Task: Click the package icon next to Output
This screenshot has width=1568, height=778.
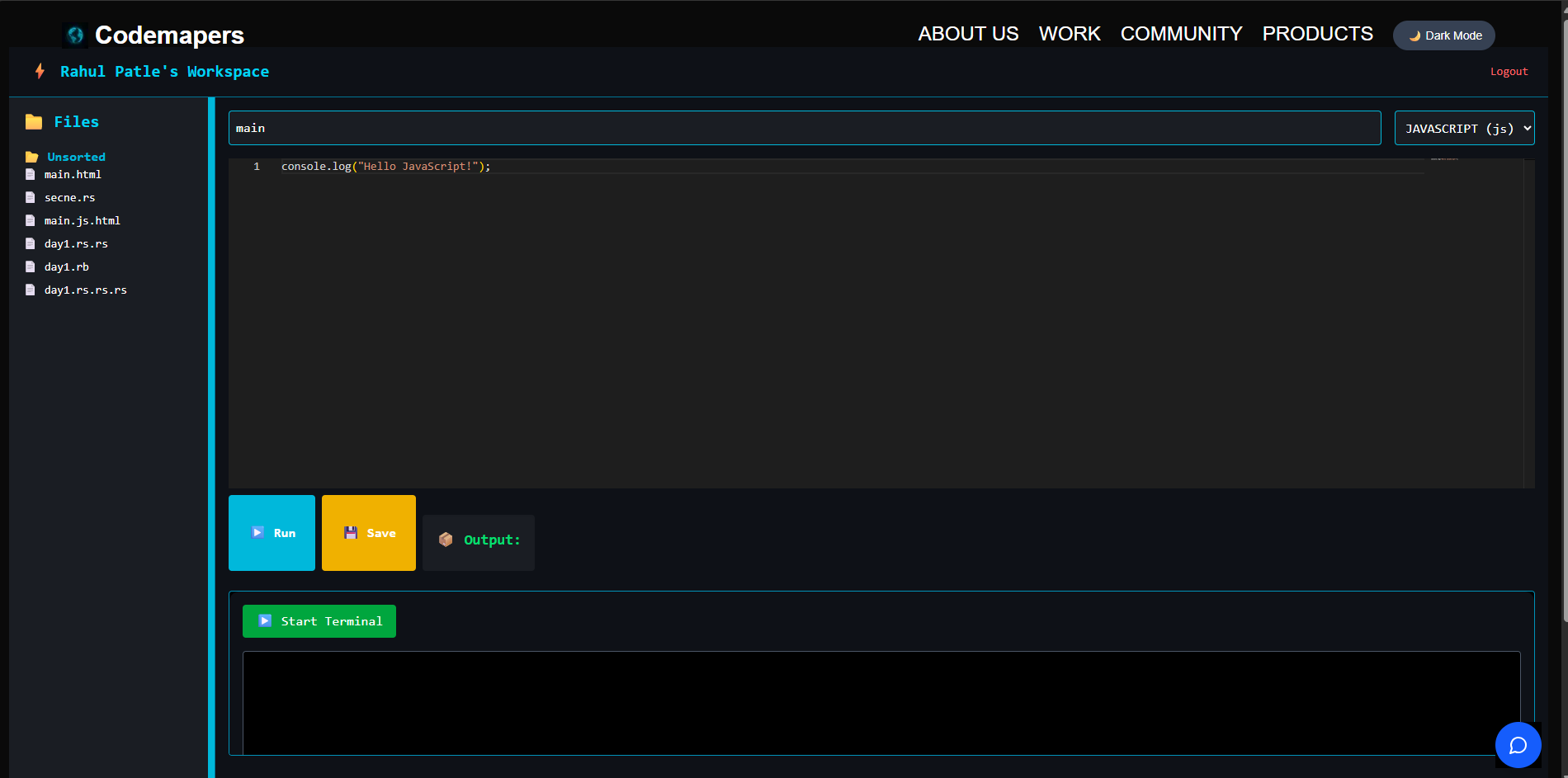Action: coord(446,540)
